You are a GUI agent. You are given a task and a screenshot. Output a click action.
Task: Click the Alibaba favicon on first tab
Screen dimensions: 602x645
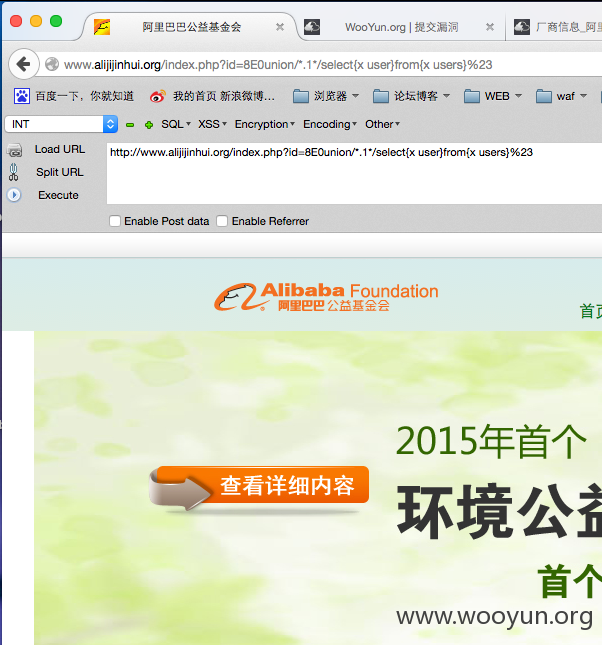tap(102, 27)
